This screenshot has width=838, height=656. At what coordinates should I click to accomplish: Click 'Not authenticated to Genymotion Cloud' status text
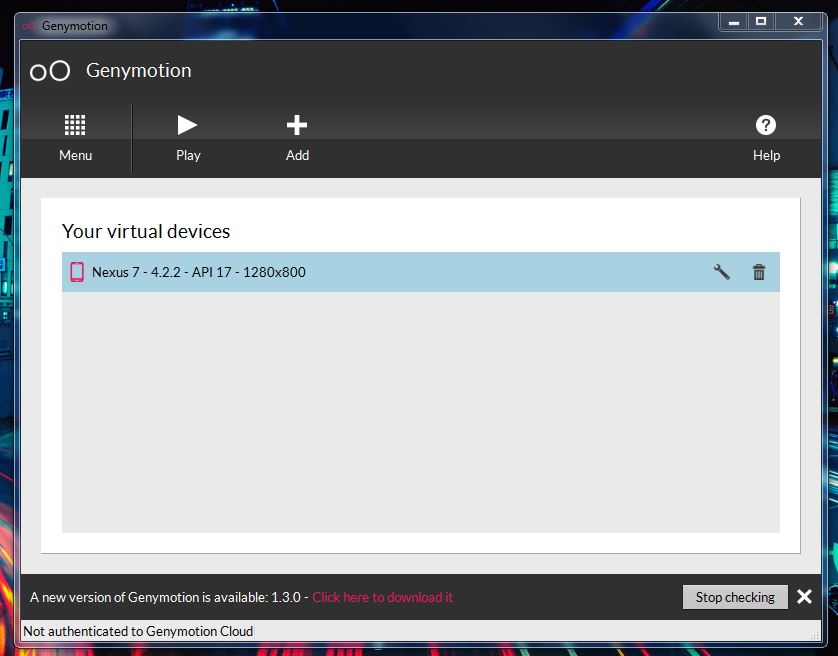(138, 631)
